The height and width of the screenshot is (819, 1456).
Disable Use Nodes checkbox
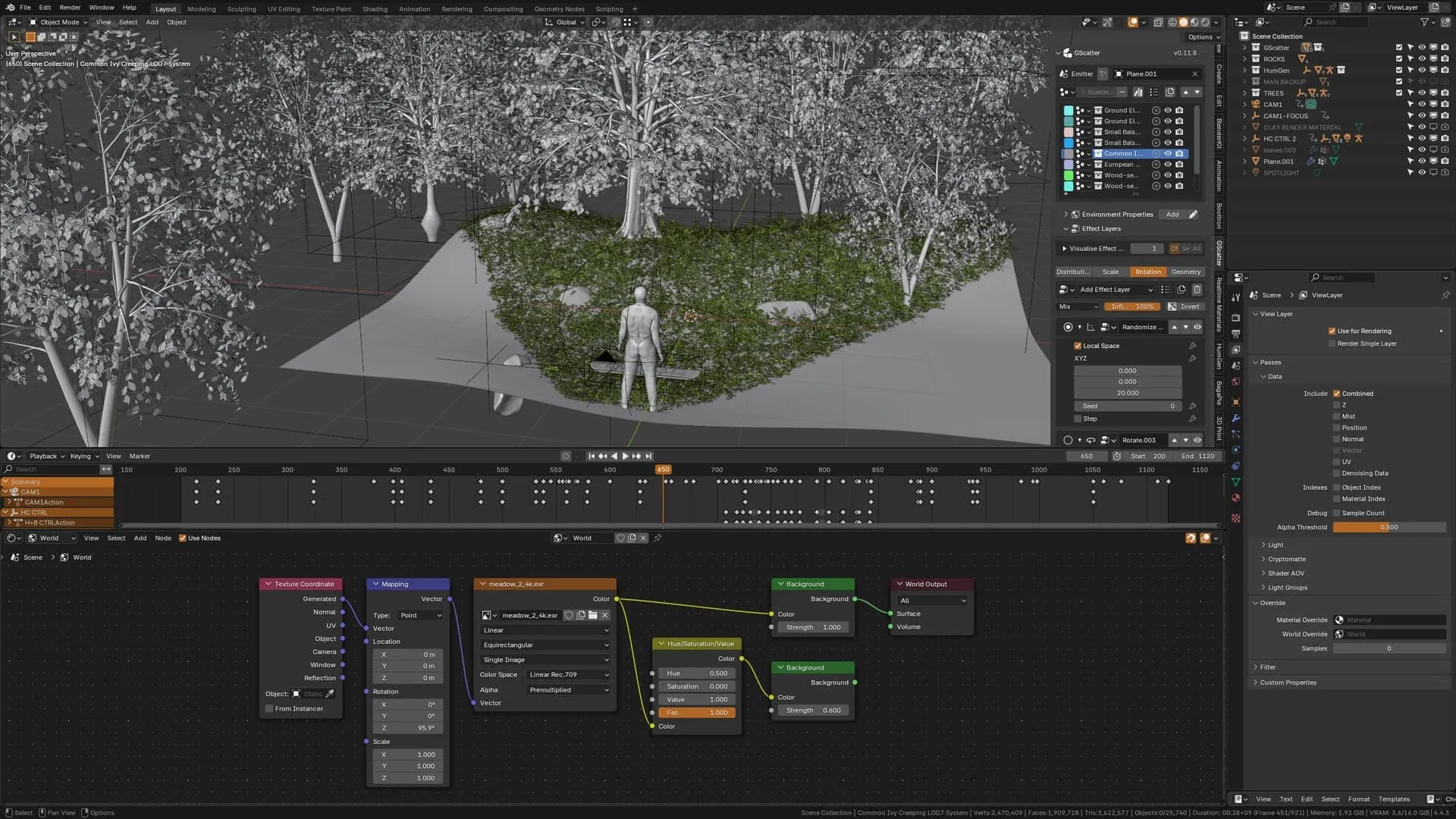click(x=182, y=538)
